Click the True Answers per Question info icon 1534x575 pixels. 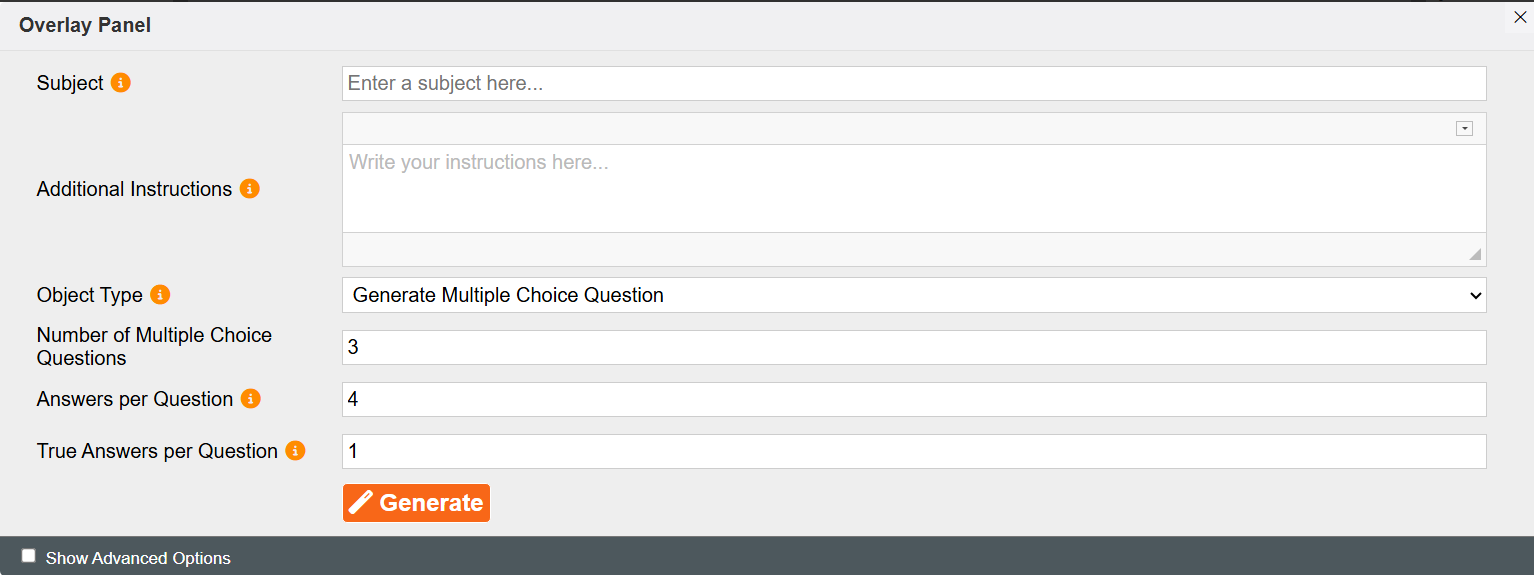pos(295,451)
